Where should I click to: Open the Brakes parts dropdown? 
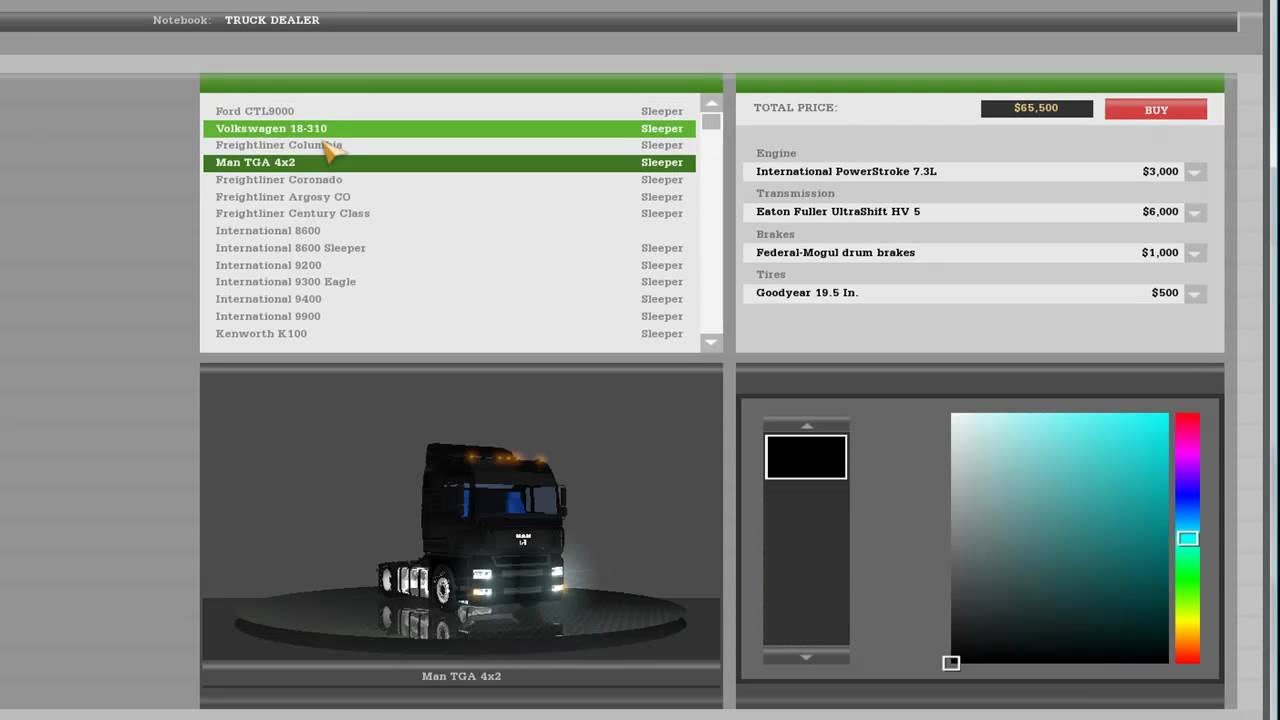(1194, 253)
